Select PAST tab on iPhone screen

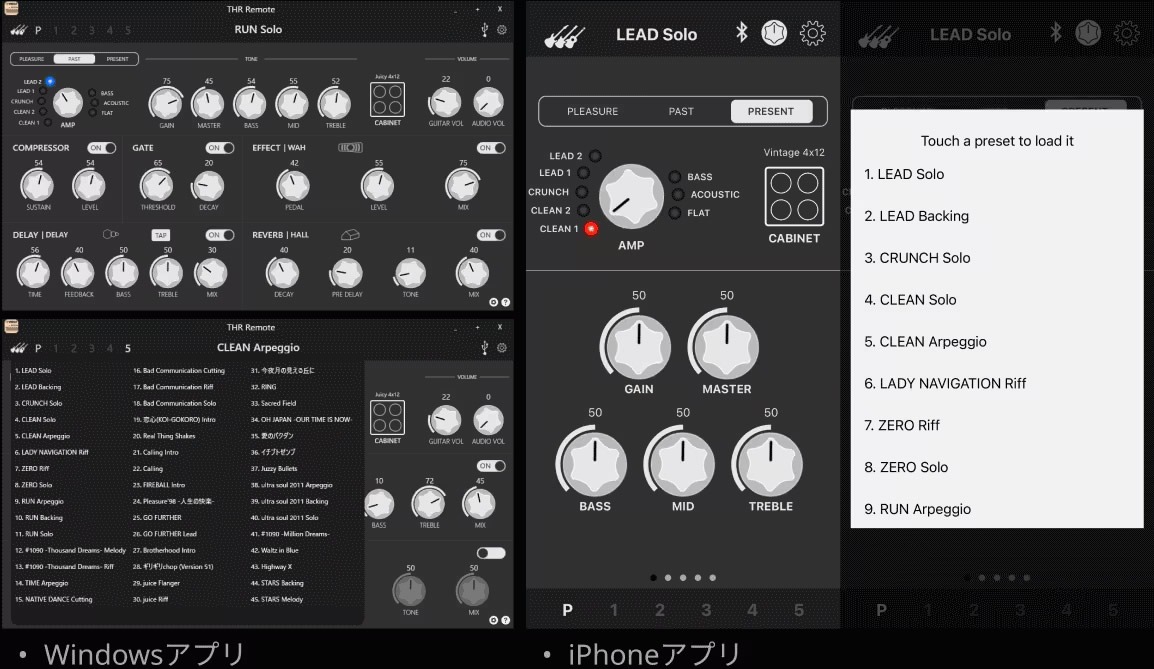(681, 111)
